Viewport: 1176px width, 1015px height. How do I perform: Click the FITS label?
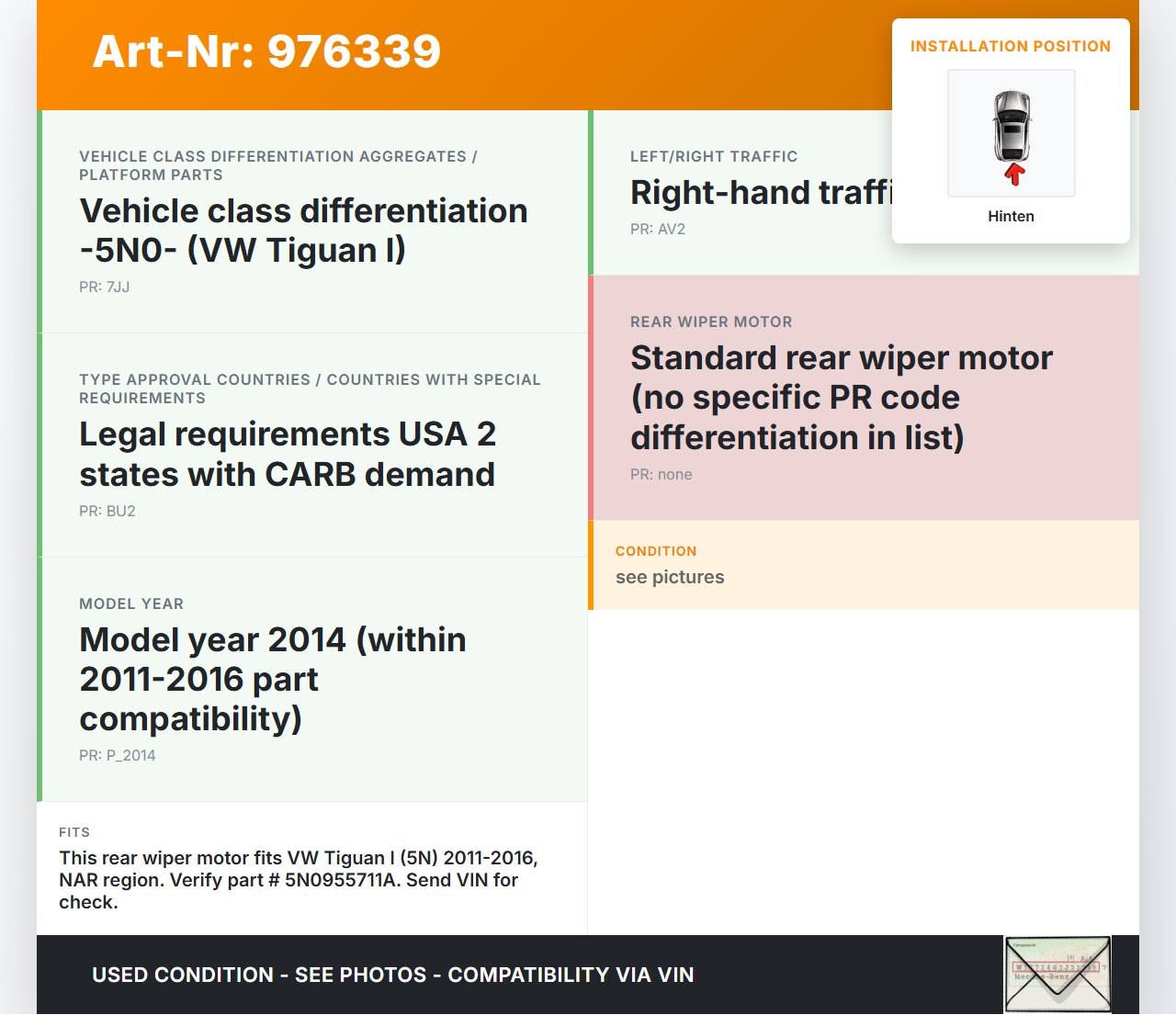tap(74, 832)
